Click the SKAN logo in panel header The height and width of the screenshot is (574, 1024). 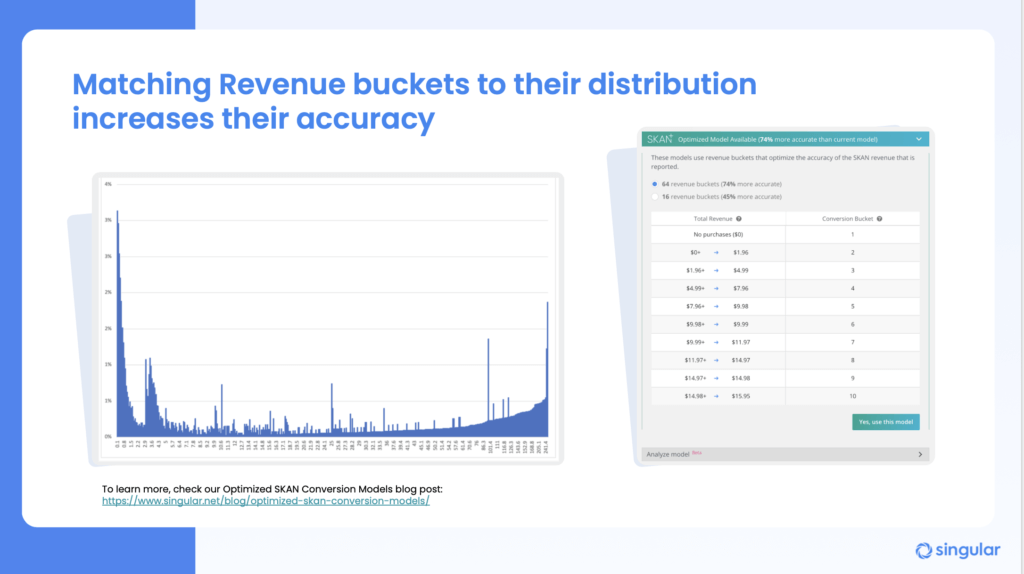pyautogui.click(x=660, y=139)
